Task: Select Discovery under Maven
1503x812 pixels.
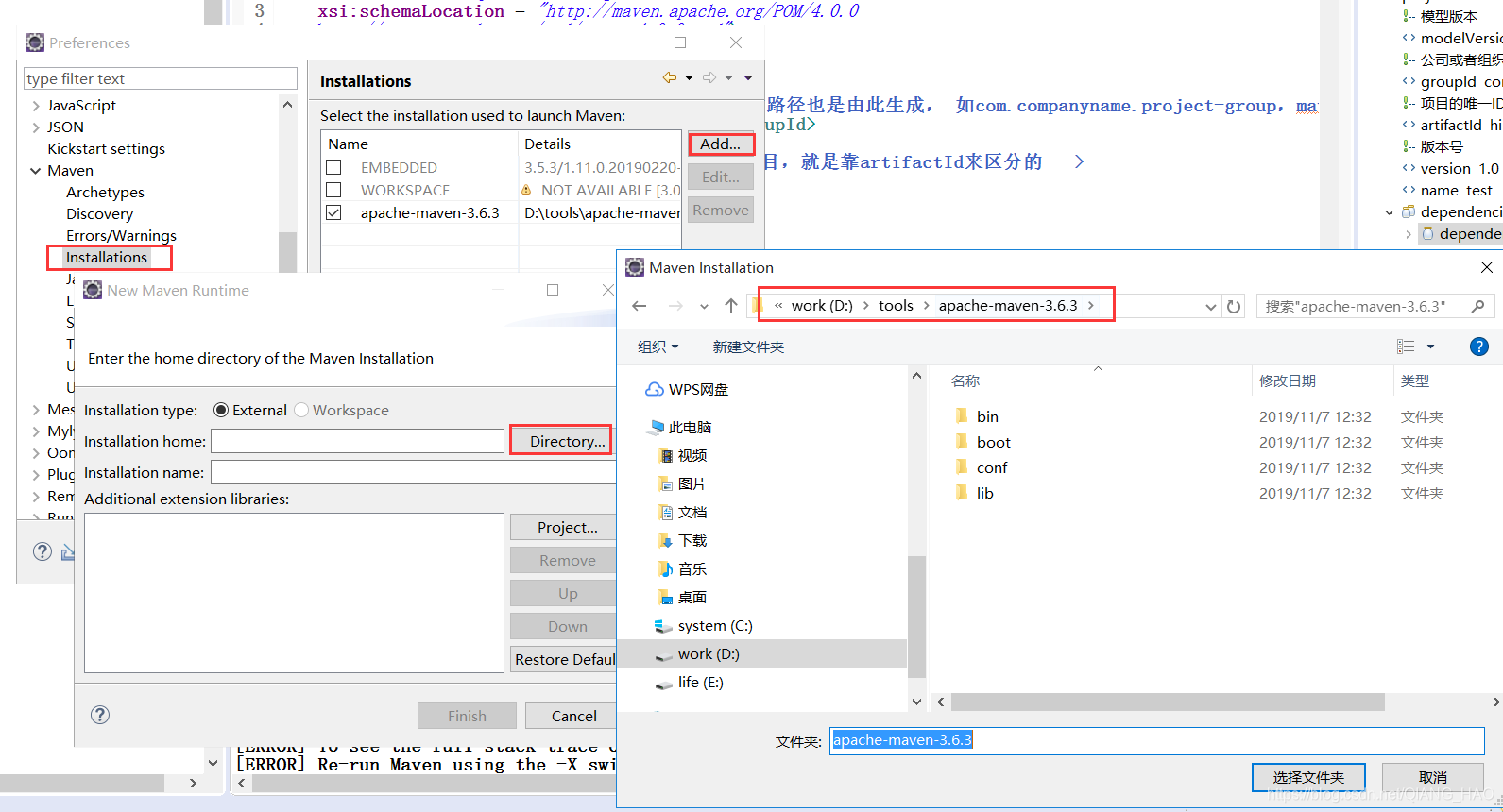Action: 99,214
